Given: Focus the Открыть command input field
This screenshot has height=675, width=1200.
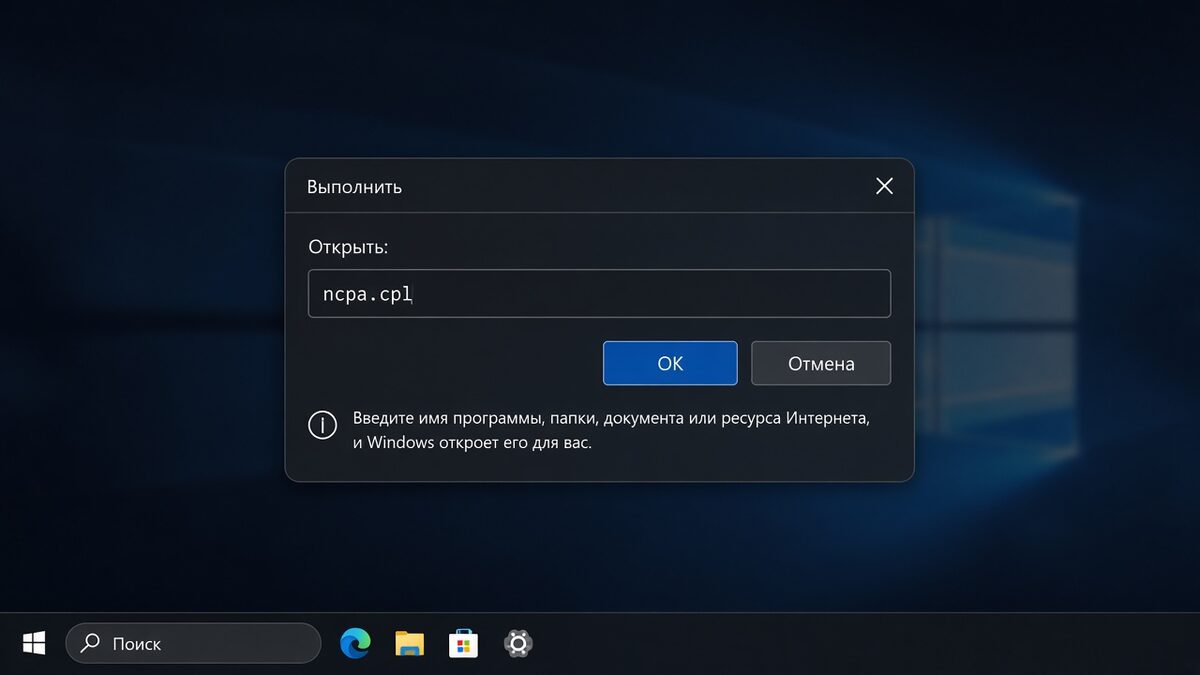Looking at the screenshot, I should tap(599, 294).
